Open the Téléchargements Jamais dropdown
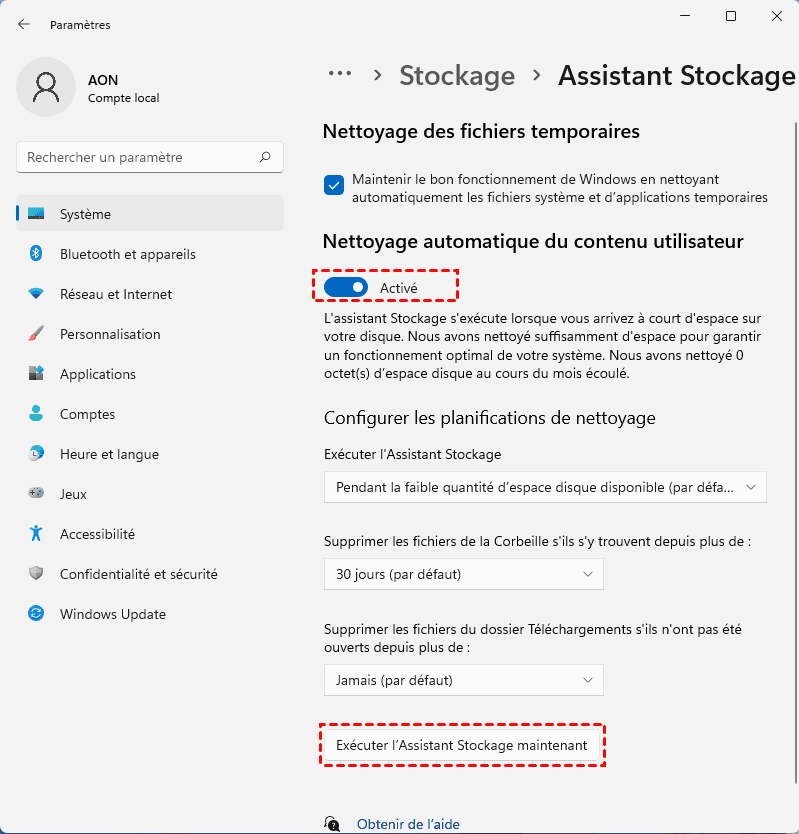The height and width of the screenshot is (834, 799). 464,680
